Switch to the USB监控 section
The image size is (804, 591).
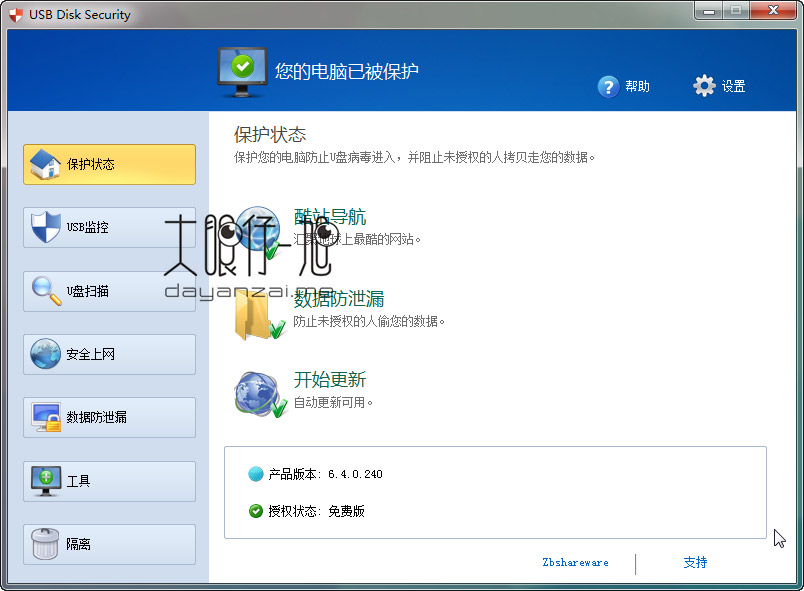(x=109, y=227)
